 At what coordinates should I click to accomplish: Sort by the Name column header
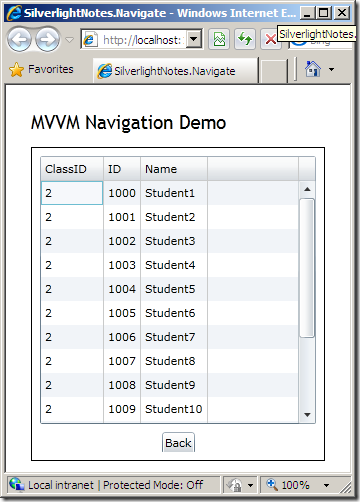click(x=174, y=169)
